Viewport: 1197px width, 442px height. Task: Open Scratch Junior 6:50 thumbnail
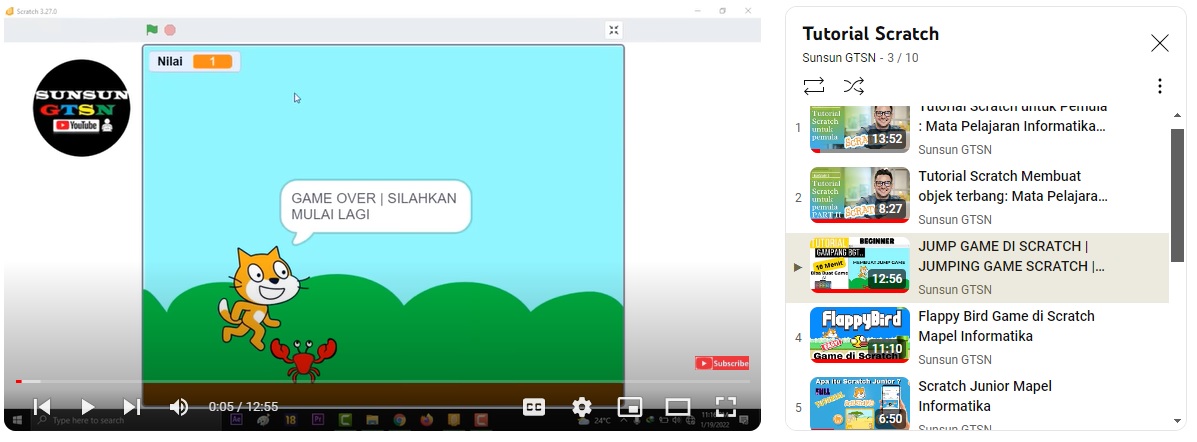860,403
